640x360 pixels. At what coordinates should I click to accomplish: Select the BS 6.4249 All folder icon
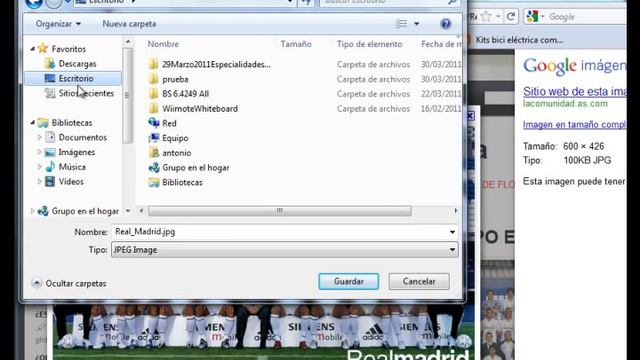tap(153, 93)
